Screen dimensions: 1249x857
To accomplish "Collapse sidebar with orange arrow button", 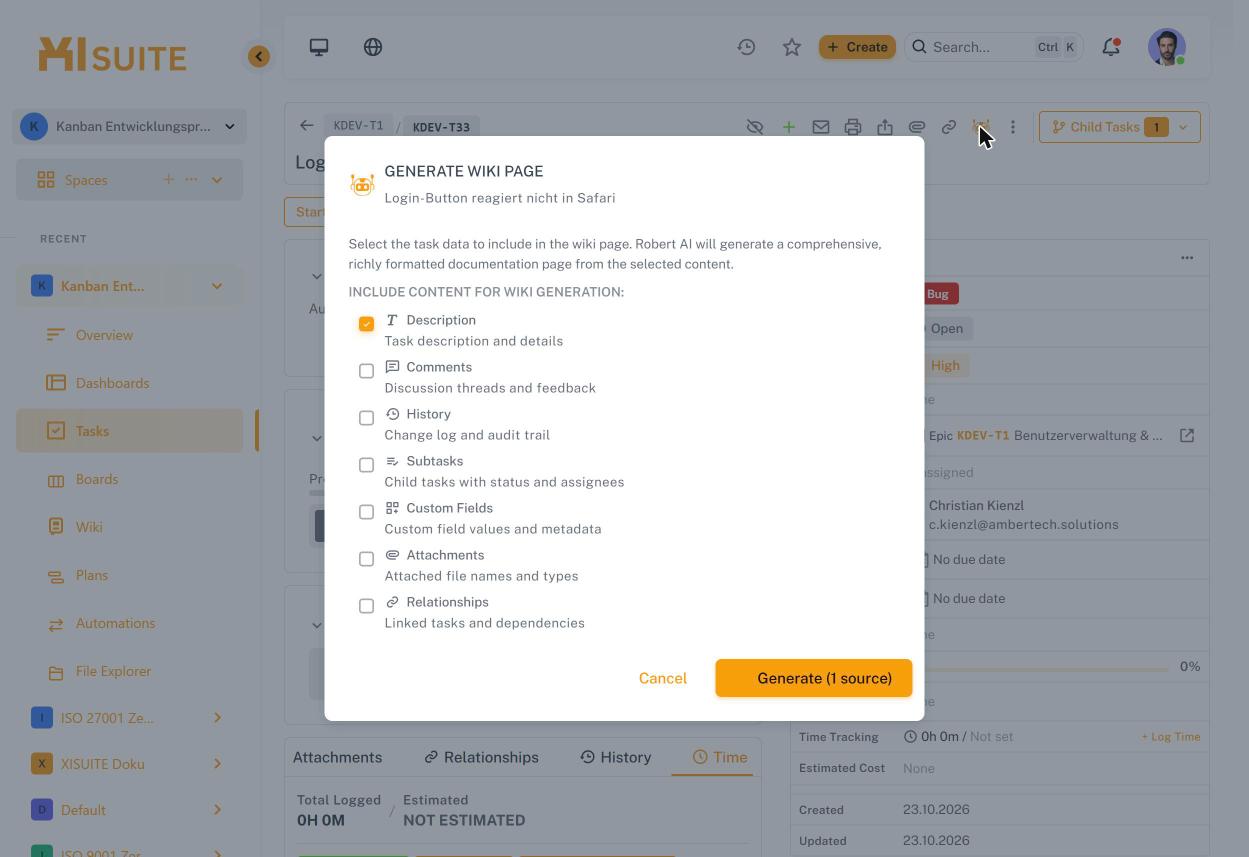I will click(x=259, y=56).
